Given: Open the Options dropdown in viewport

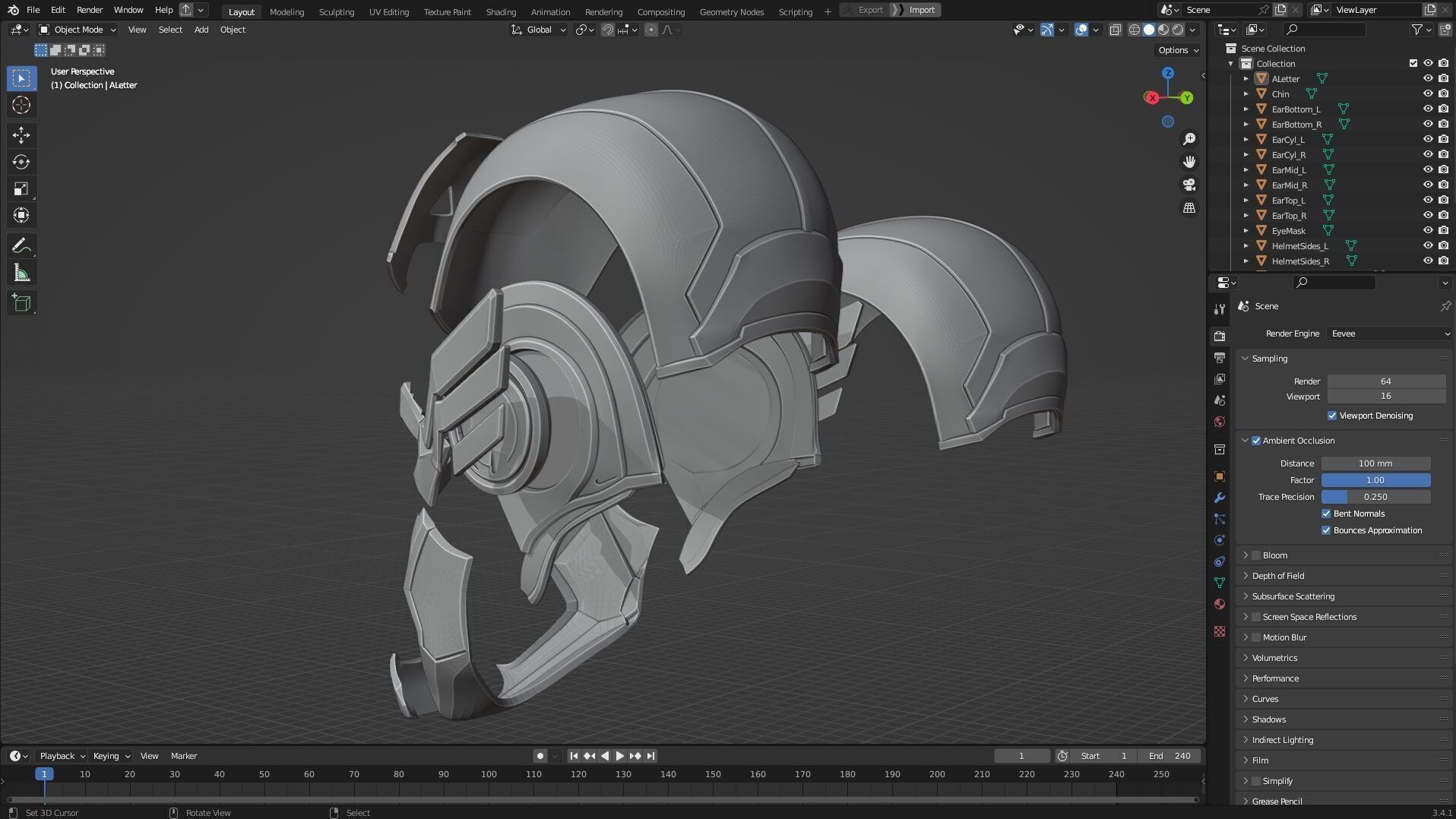Looking at the screenshot, I should click(x=1178, y=50).
